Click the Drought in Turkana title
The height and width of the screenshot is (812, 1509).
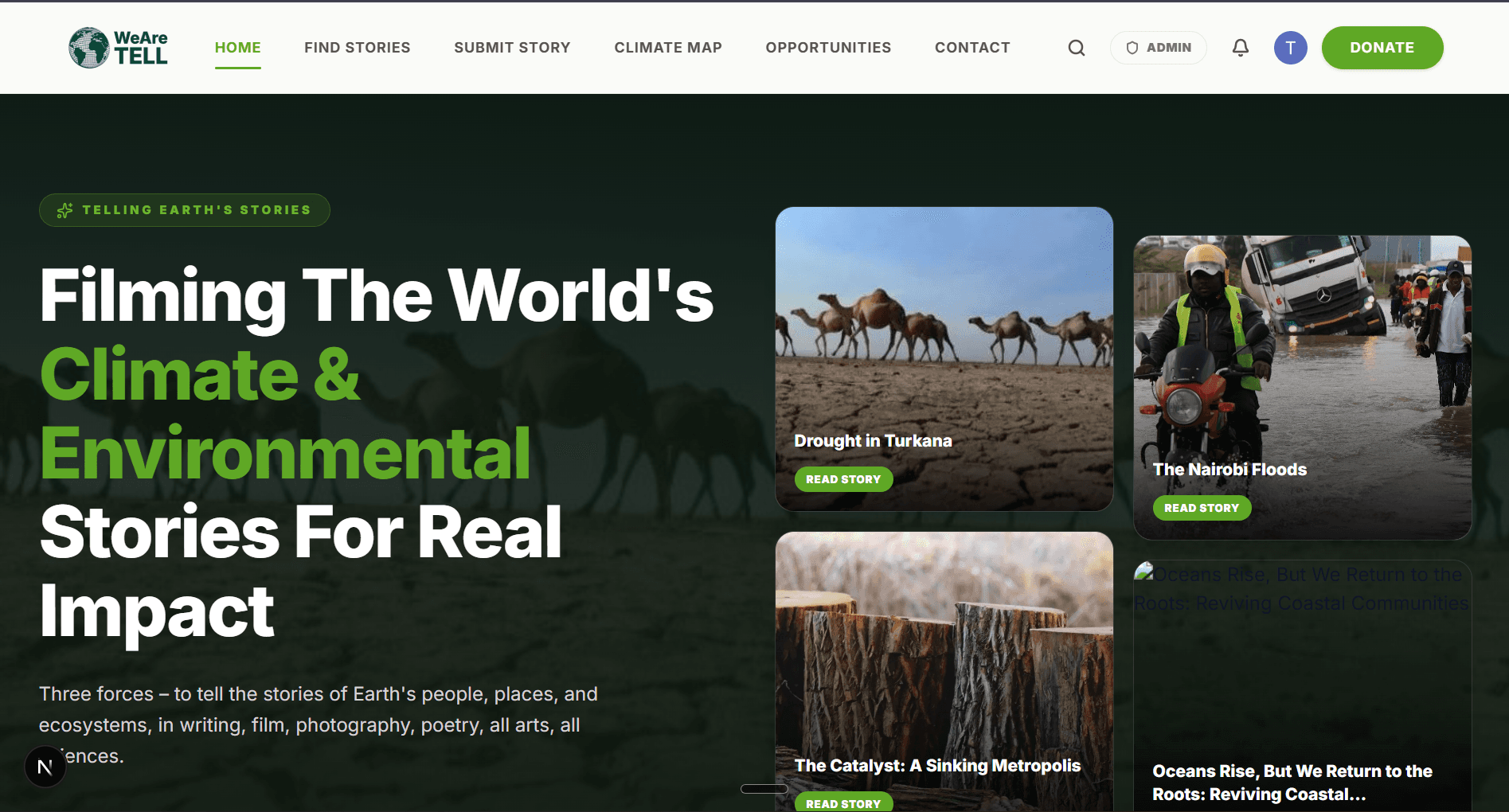click(873, 441)
